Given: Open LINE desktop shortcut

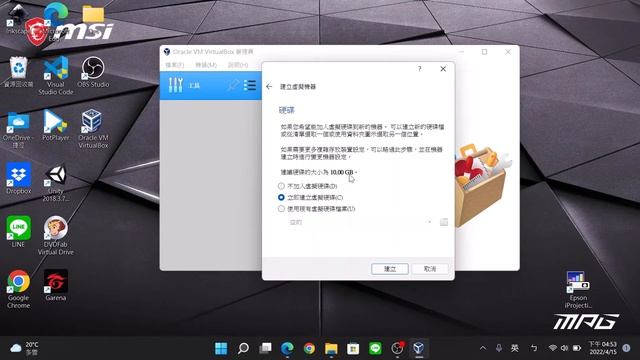Looking at the screenshot, I should (18, 232).
